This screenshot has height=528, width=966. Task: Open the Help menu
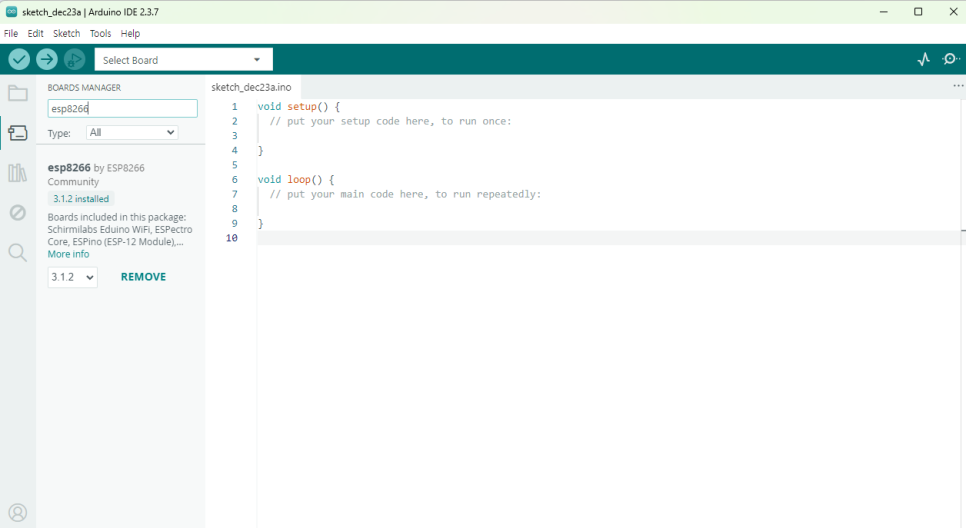130,33
